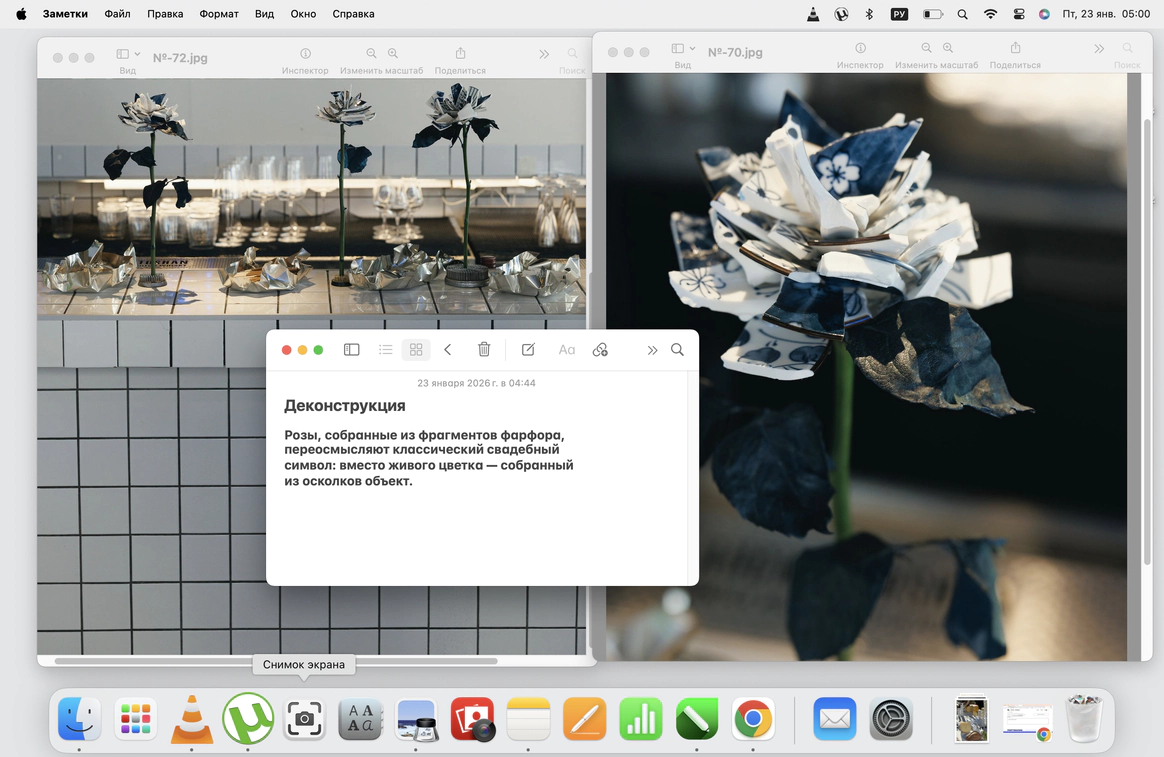Open Screenshot app in the Dock
Viewport: 1164px width, 757px height.
click(304, 718)
